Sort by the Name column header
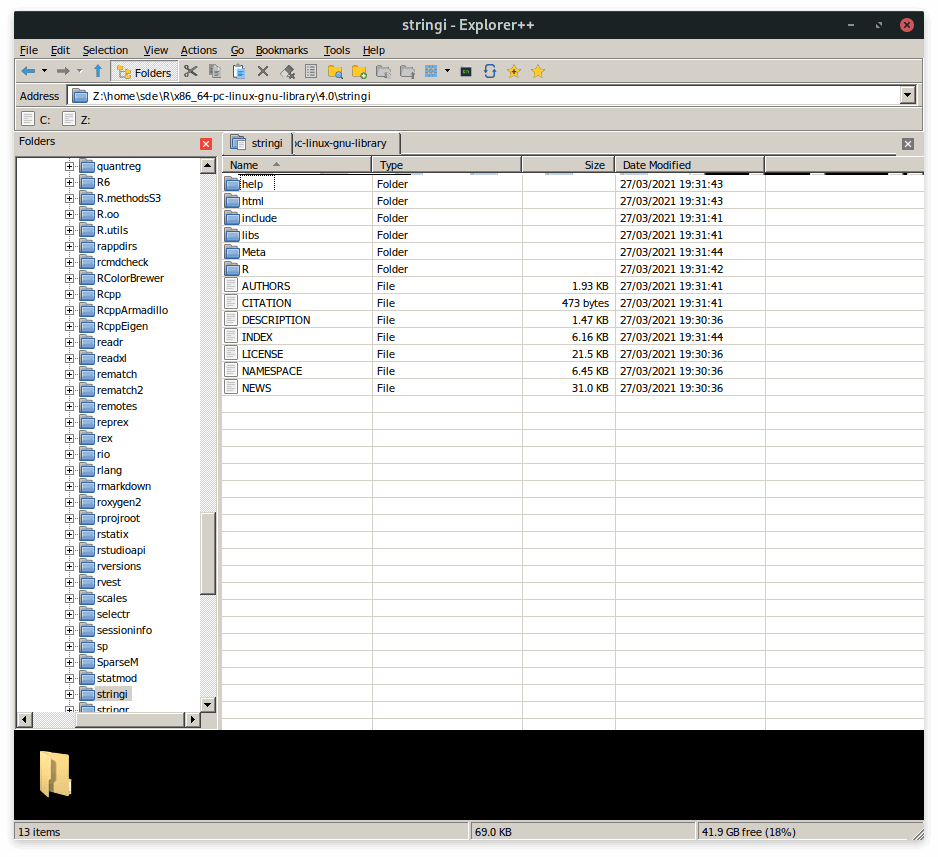The width and height of the screenshot is (938, 857). (x=297, y=165)
